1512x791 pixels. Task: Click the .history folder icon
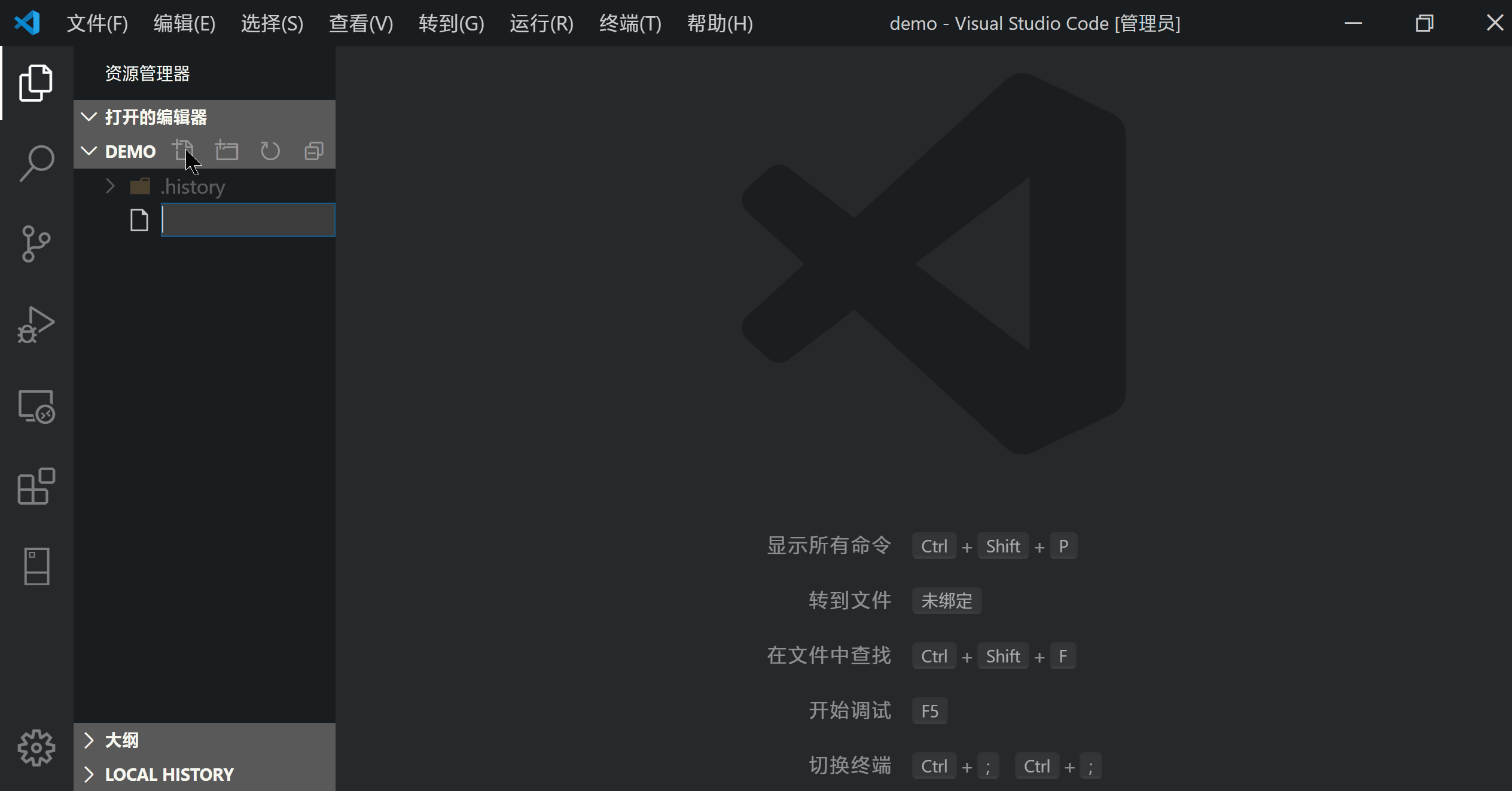140,187
